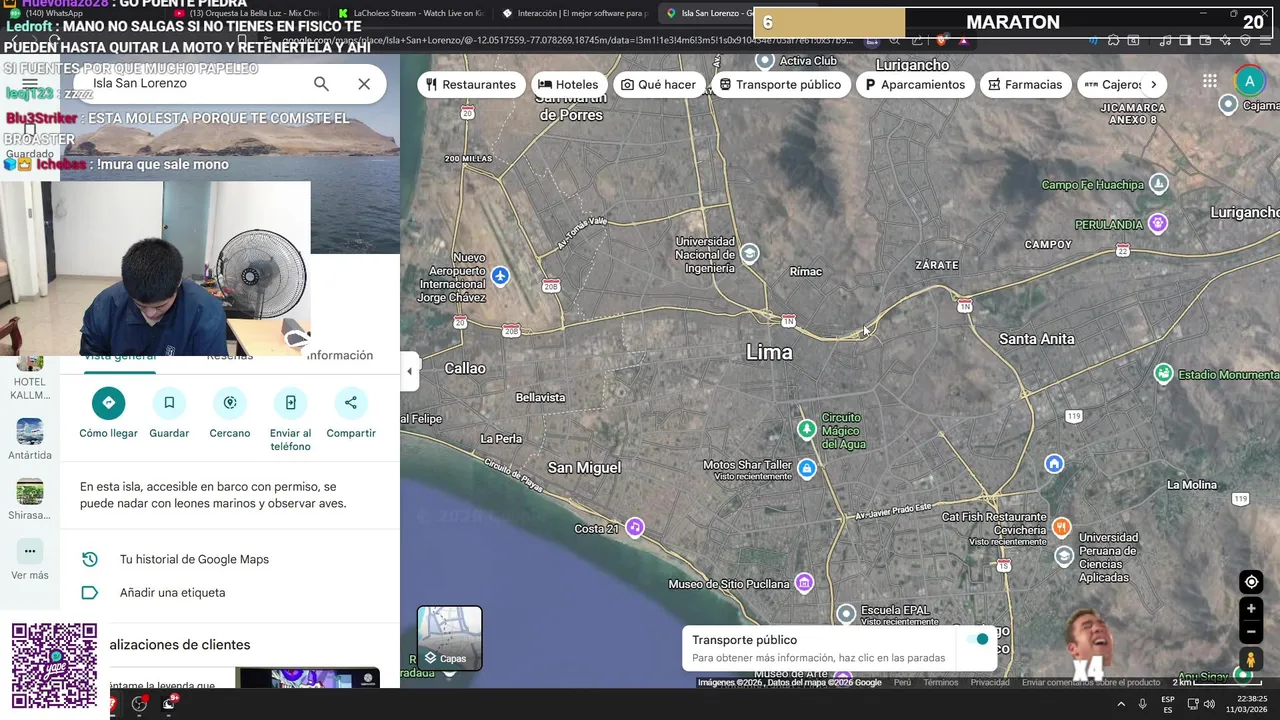Filter map by Restaurantes
1280x720 pixels.
[x=470, y=85]
